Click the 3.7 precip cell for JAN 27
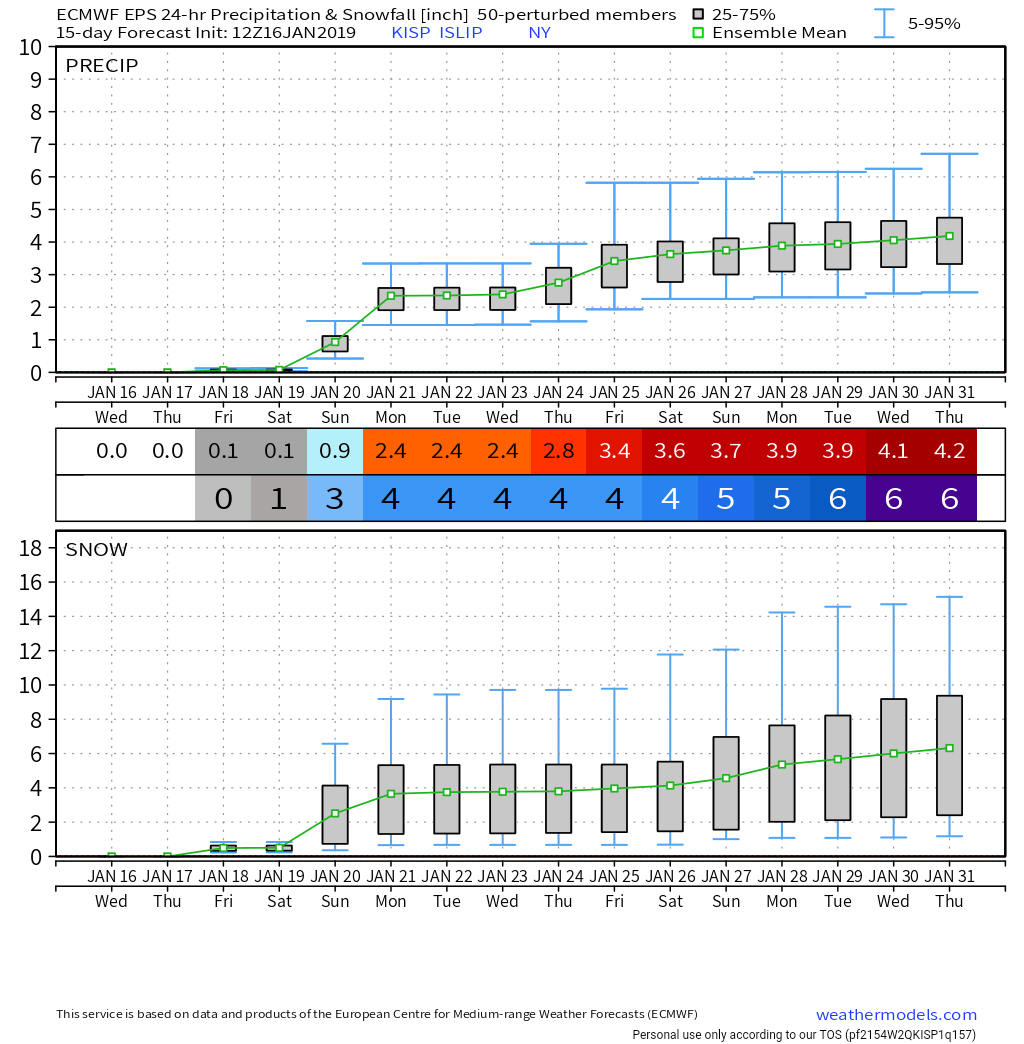Screen dimensions: 1024x1044 click(726, 451)
